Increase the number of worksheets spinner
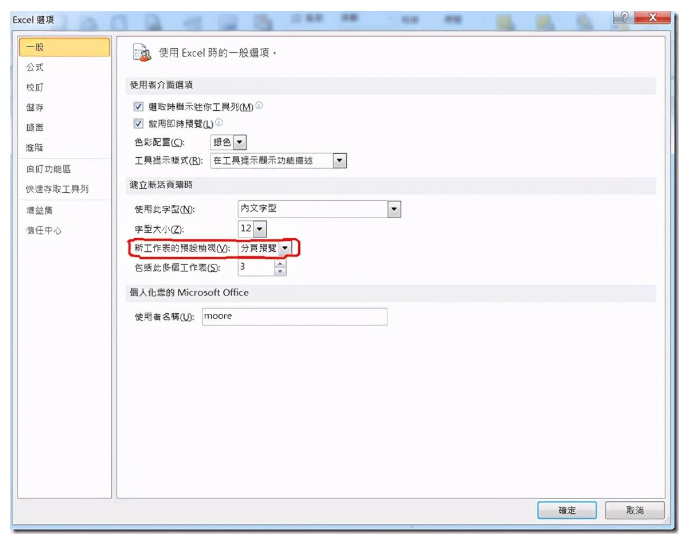Screen dimensions: 690x543 pyautogui.click(x=280, y=264)
